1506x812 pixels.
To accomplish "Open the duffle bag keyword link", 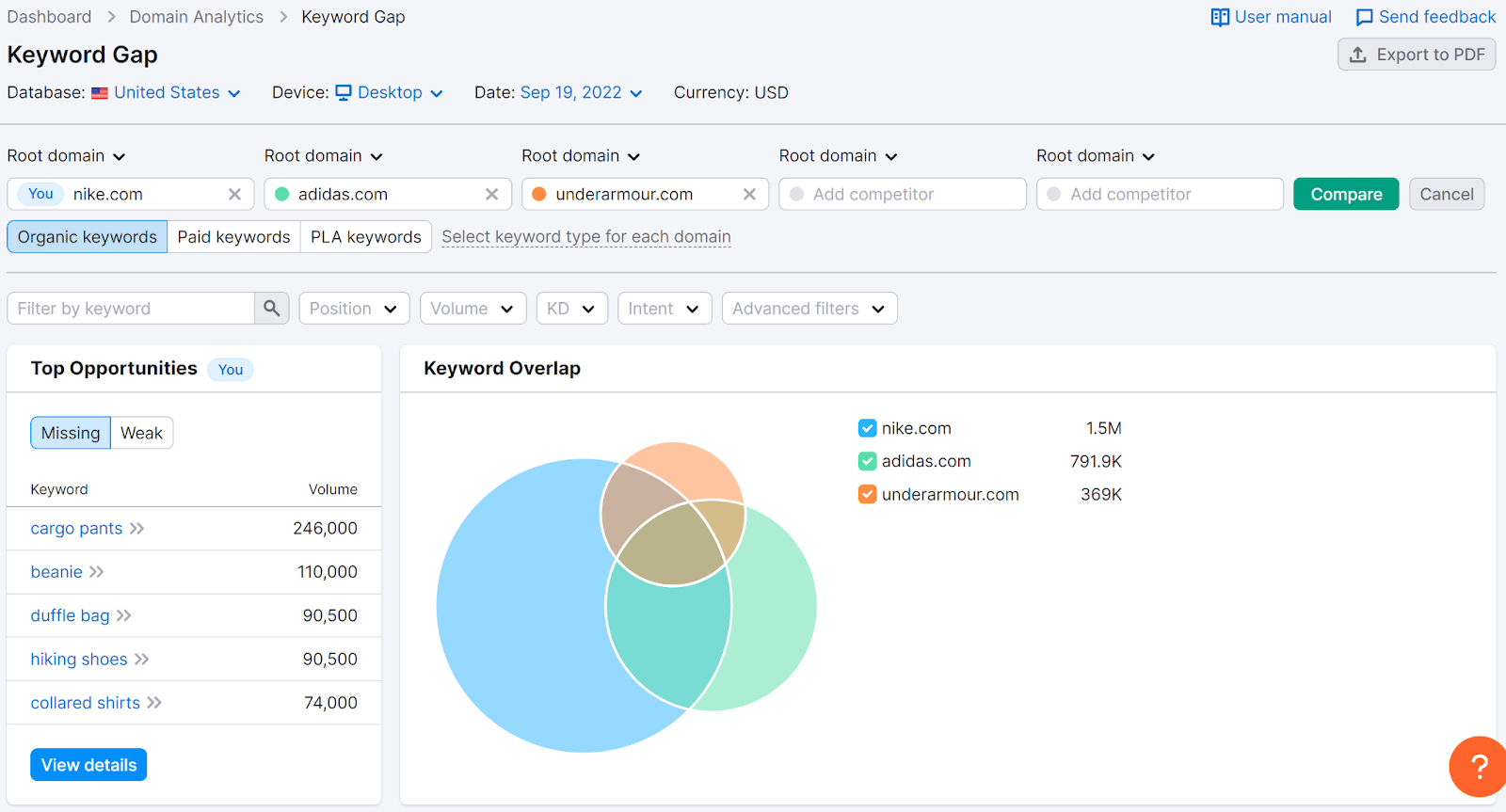I will pyautogui.click(x=70, y=615).
